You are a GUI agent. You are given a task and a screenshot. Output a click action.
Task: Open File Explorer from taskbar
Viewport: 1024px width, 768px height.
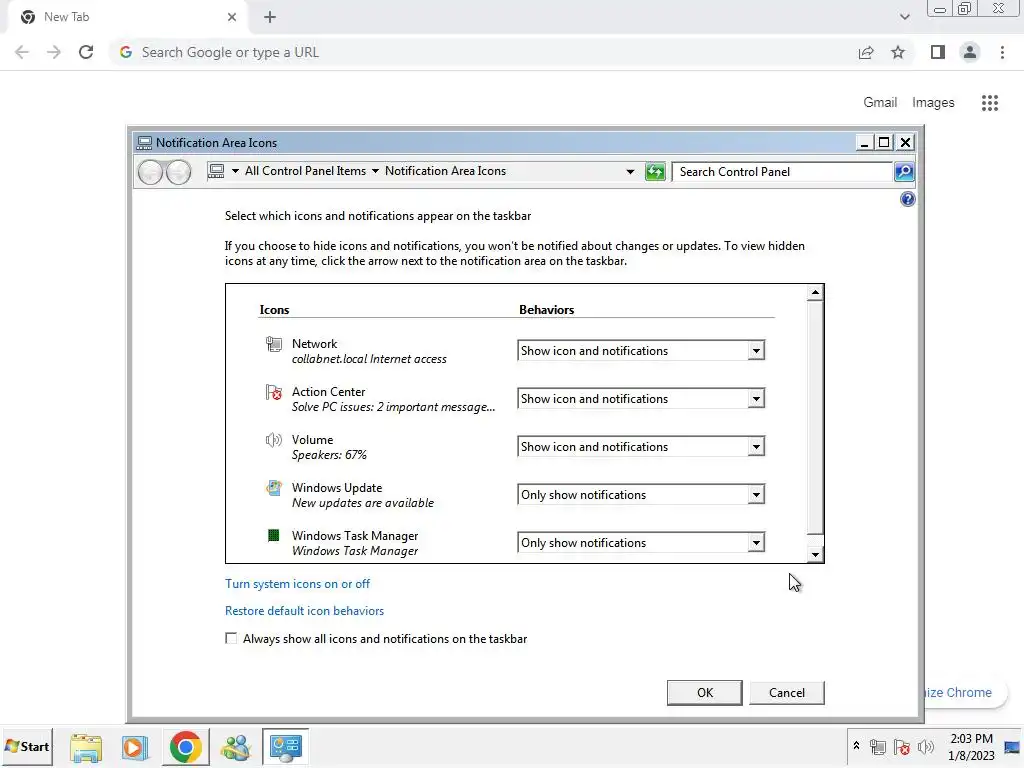(x=86, y=747)
